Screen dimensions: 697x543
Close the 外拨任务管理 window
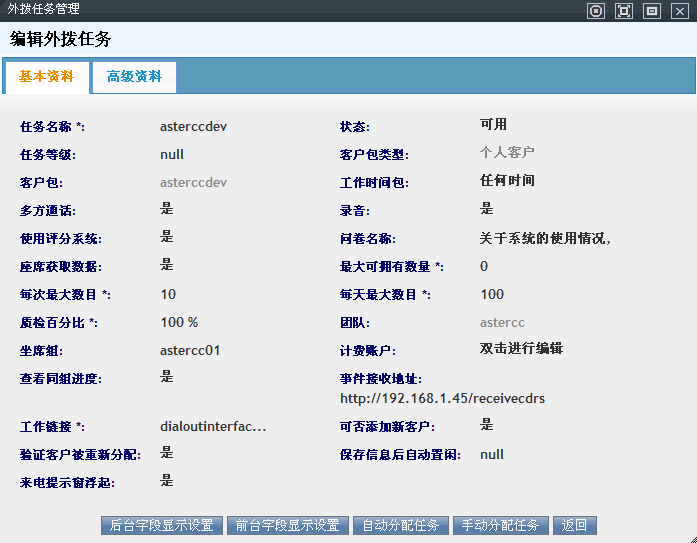[x=680, y=11]
